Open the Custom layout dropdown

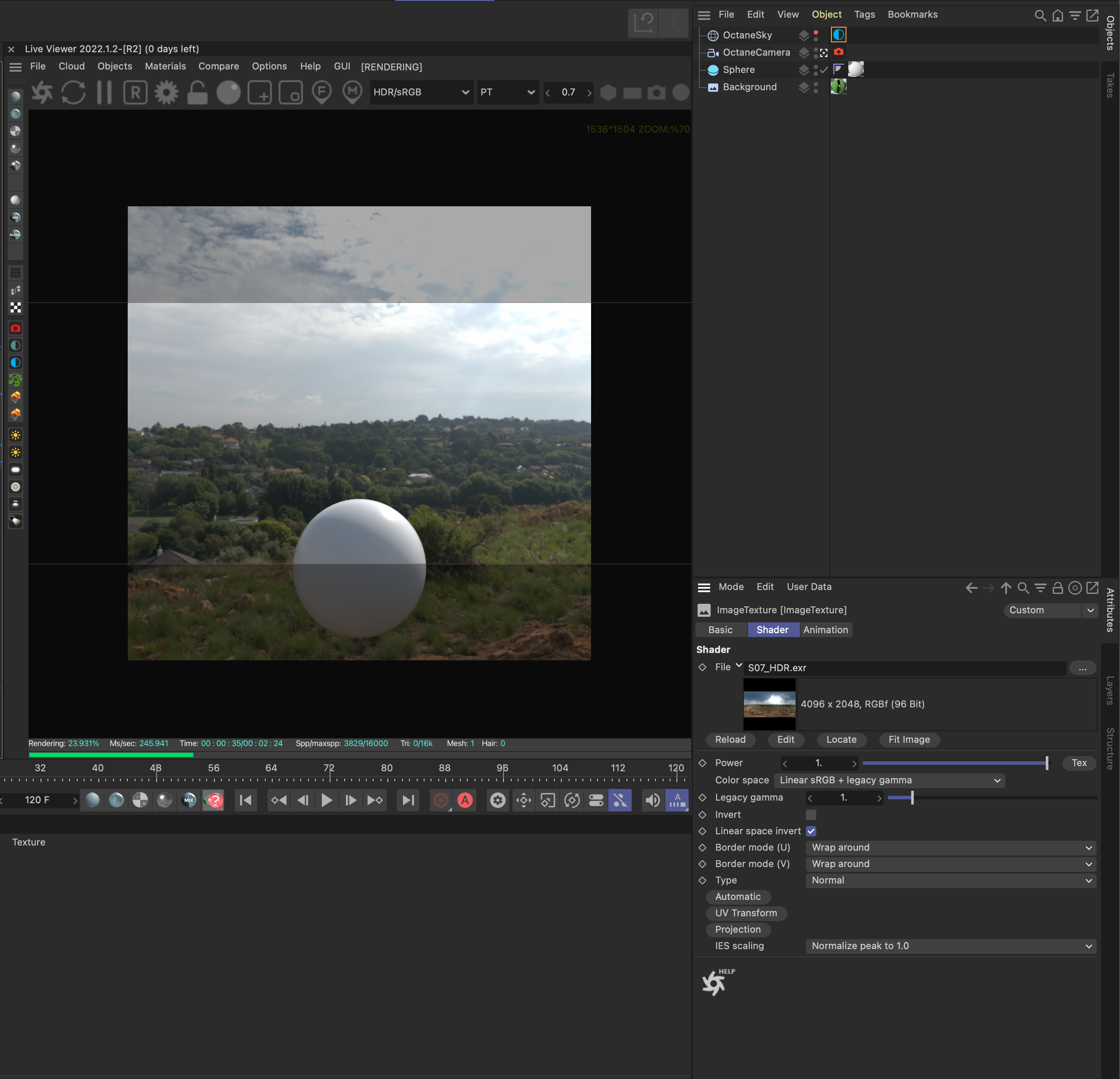pos(1051,610)
